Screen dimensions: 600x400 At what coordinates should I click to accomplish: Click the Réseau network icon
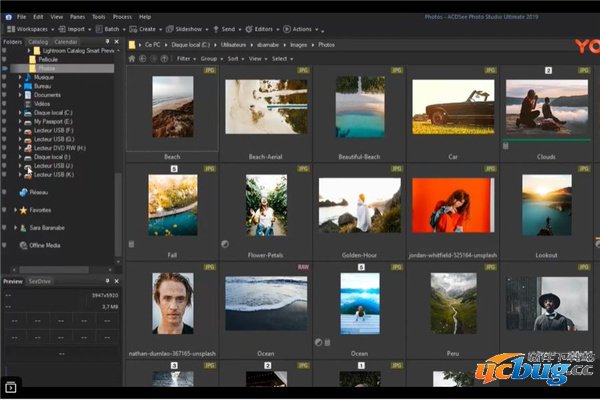point(23,192)
